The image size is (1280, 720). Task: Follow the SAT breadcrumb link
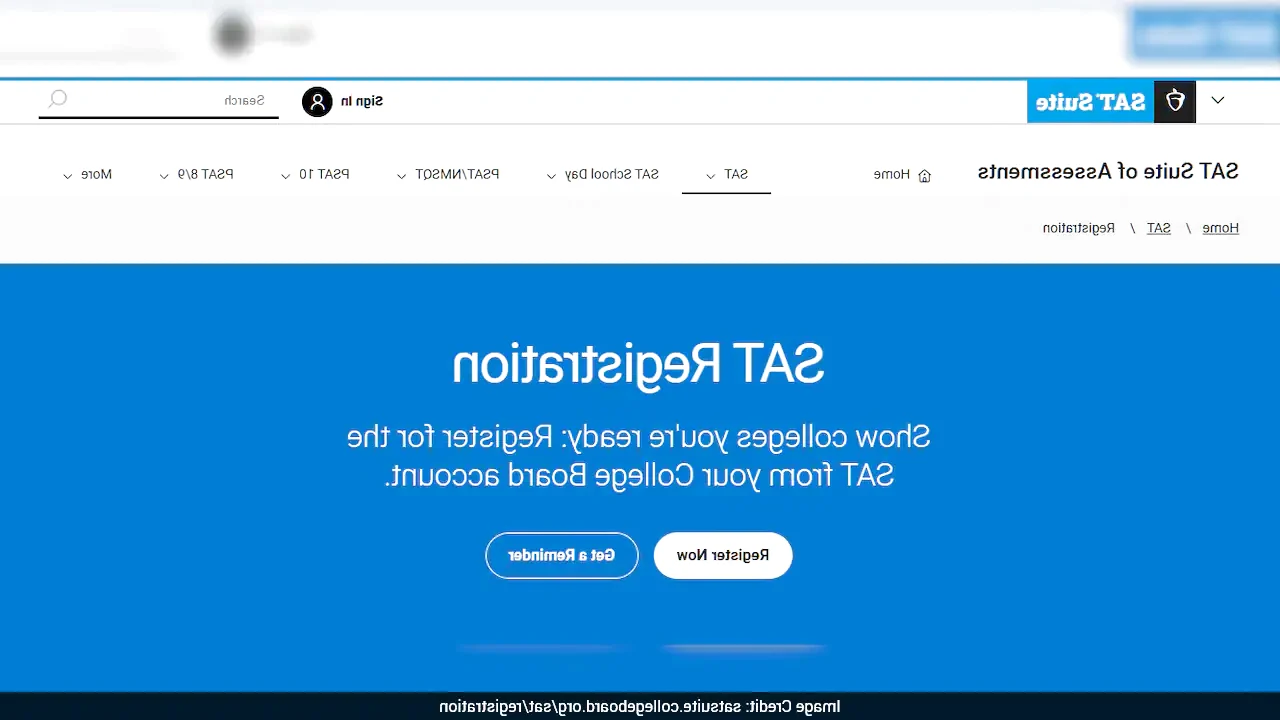[x=1158, y=228]
